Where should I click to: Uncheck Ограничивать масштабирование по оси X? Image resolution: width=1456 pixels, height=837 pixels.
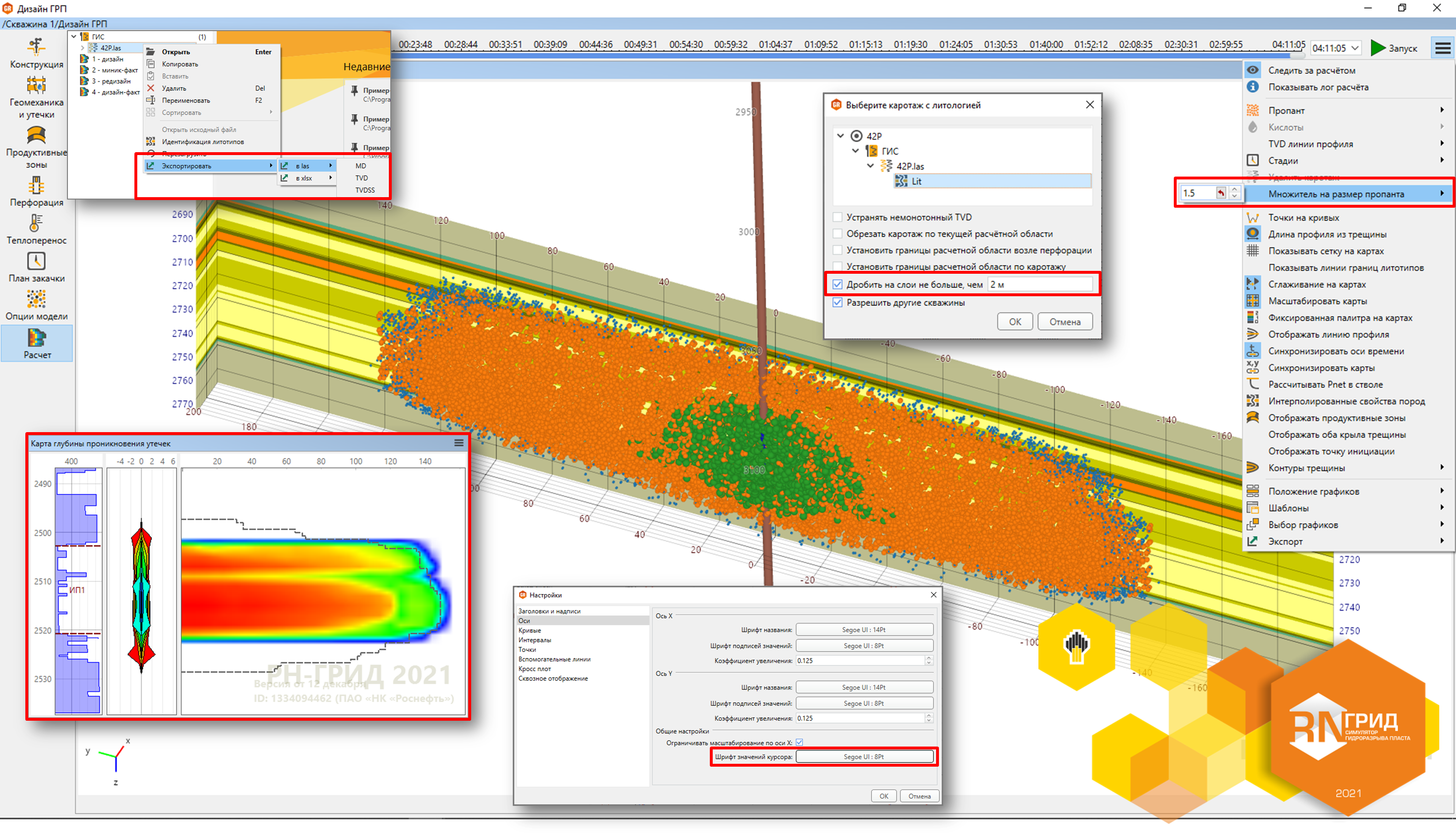[x=799, y=743]
